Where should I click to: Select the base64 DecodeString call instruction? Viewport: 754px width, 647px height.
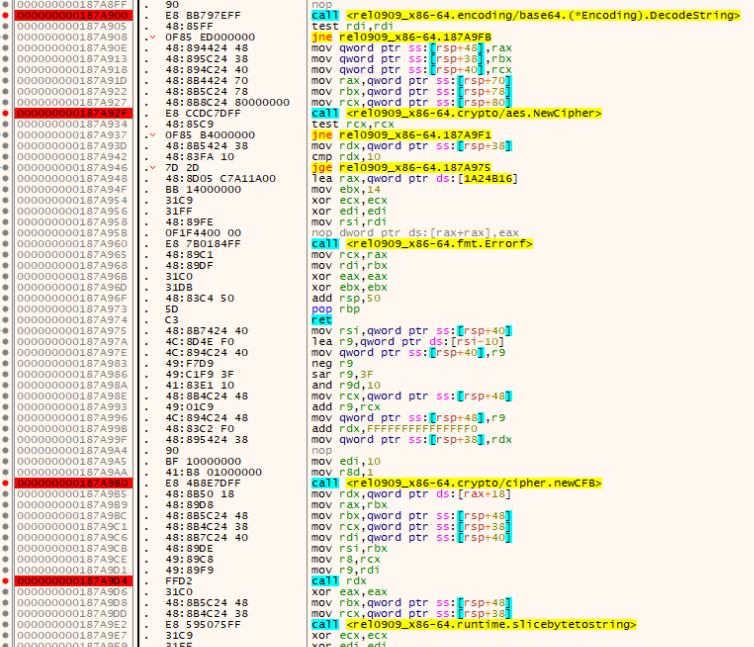pos(526,15)
